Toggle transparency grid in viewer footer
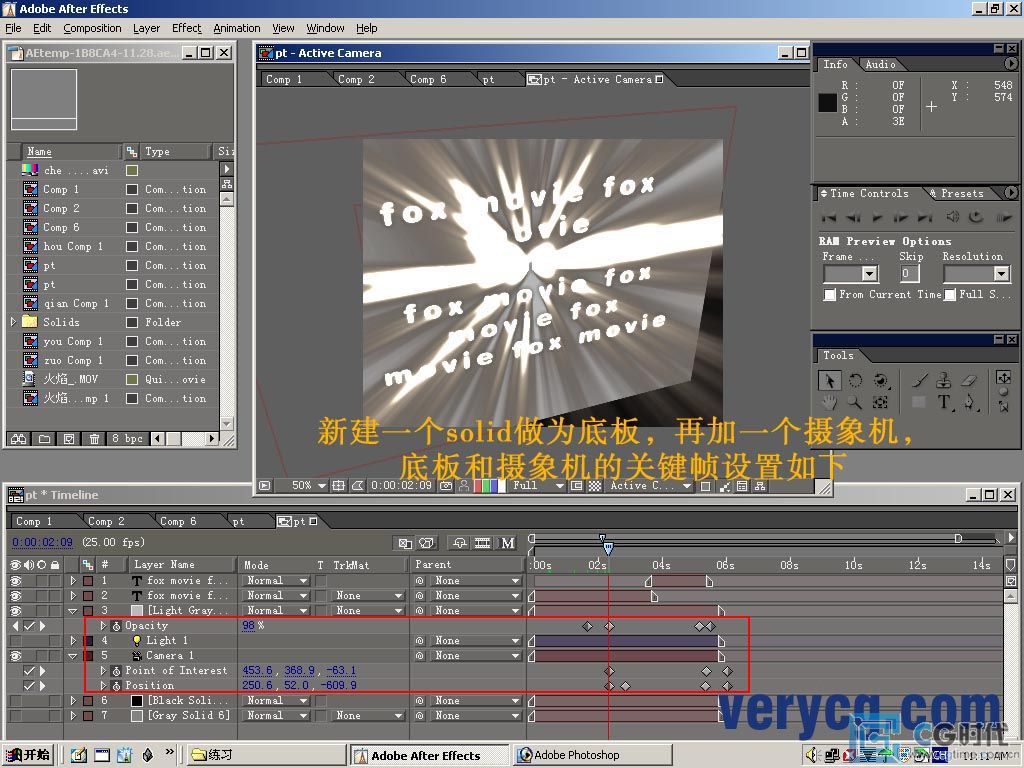 click(594, 486)
